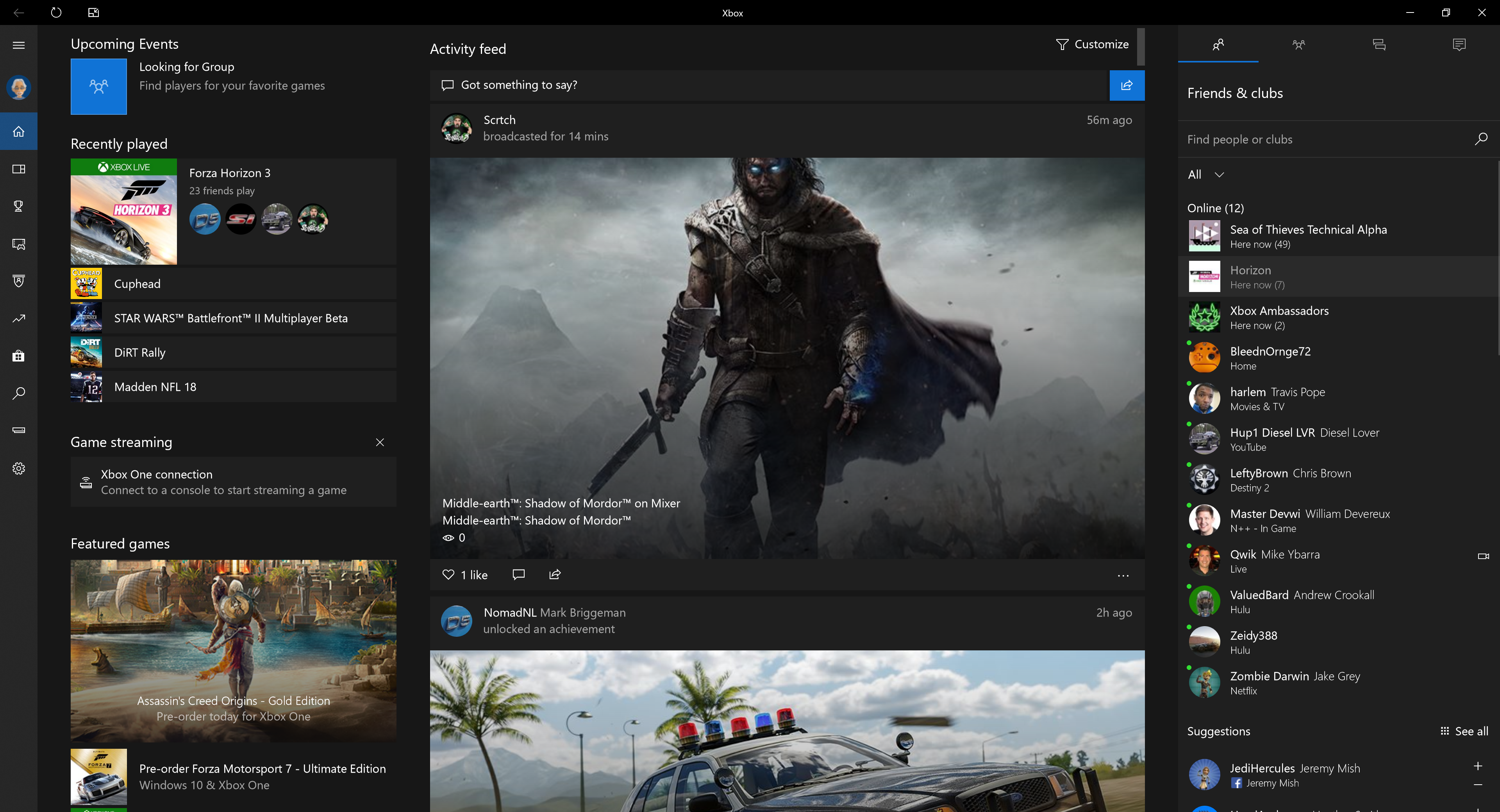Screen dimensions: 1500x812
Task: Open the Microsoft Store bag icon
Action: pos(19,356)
